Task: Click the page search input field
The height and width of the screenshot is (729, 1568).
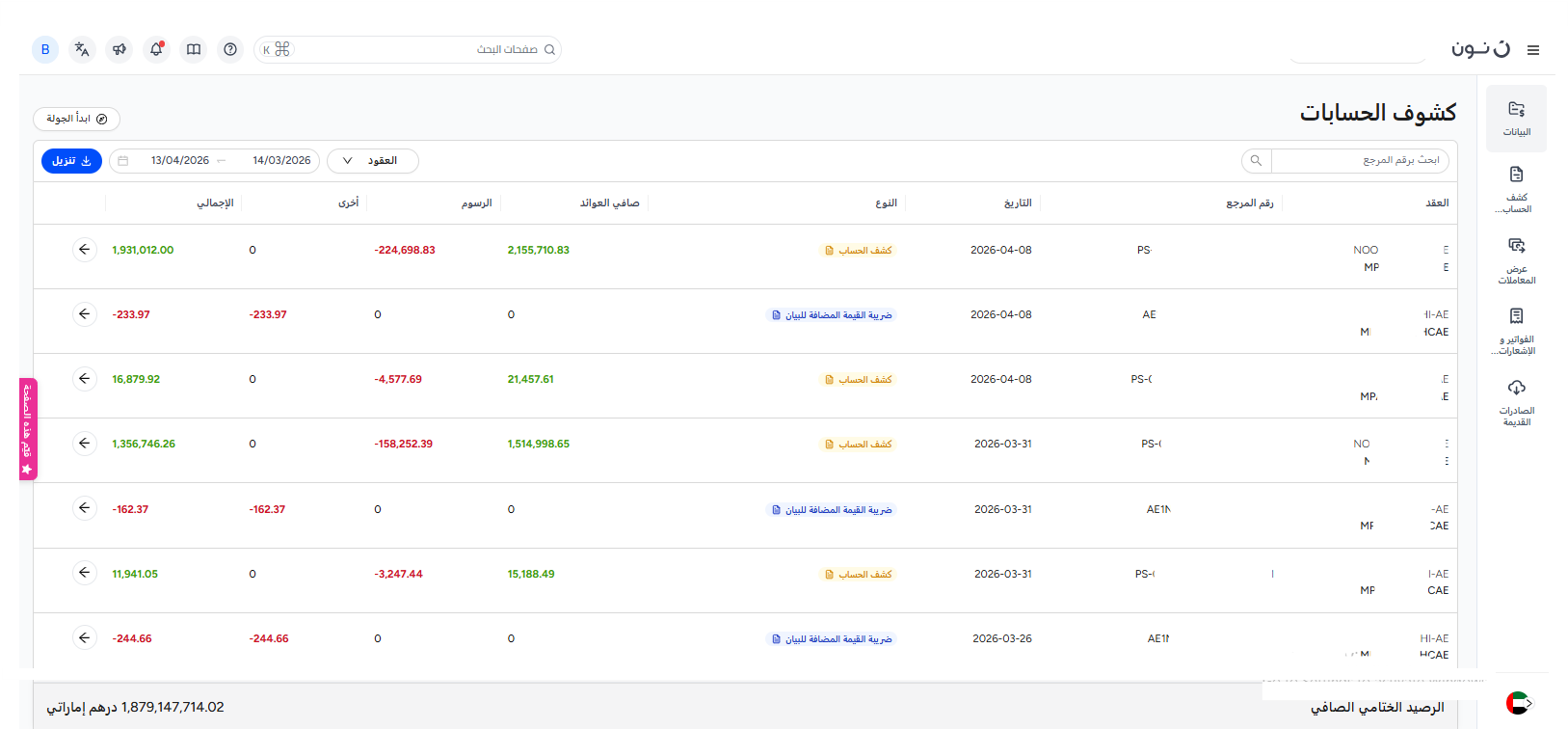Action: (x=414, y=49)
